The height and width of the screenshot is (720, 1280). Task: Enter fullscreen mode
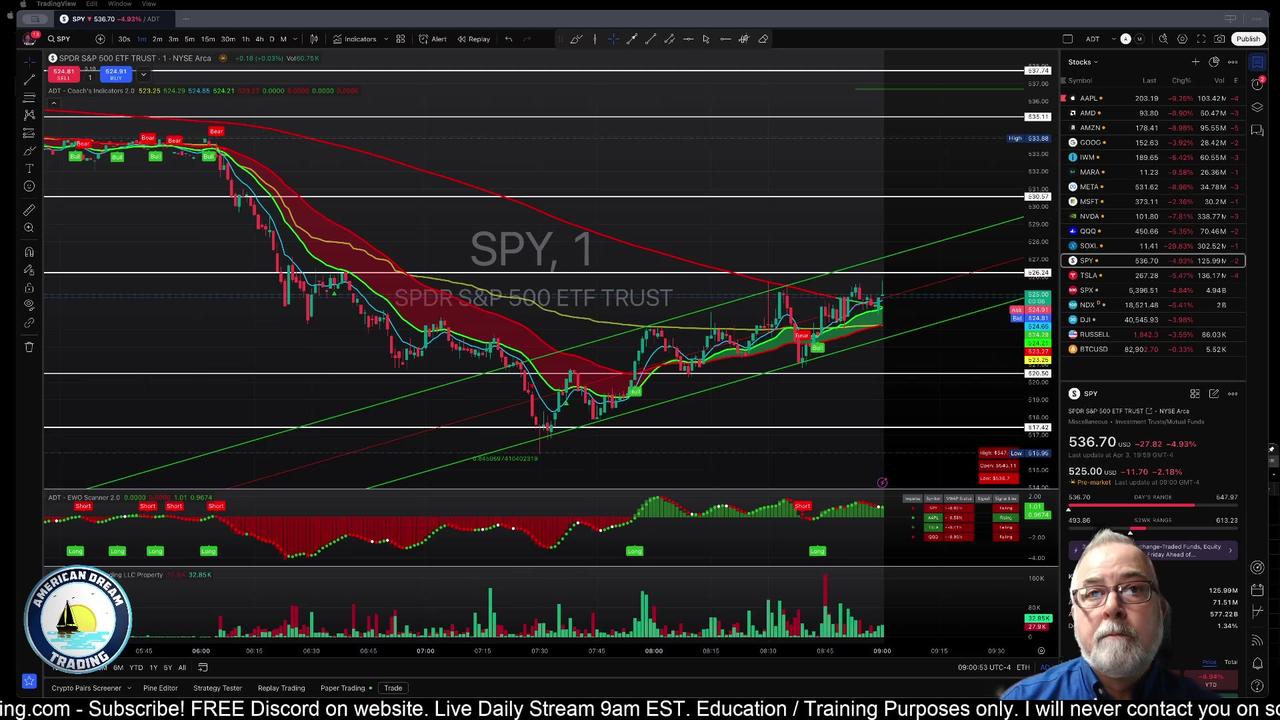coord(1201,39)
